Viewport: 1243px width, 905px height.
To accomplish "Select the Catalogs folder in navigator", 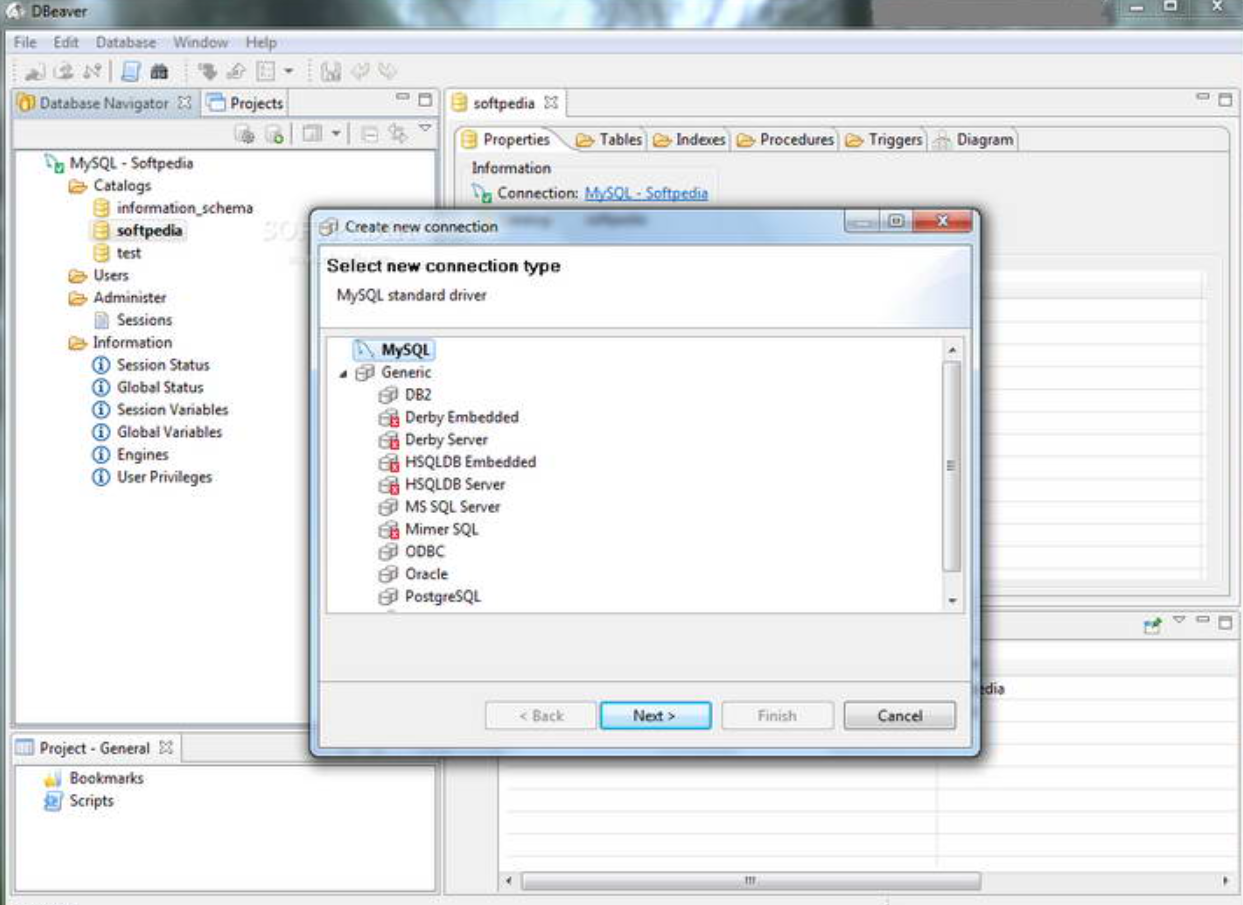I will [x=122, y=186].
